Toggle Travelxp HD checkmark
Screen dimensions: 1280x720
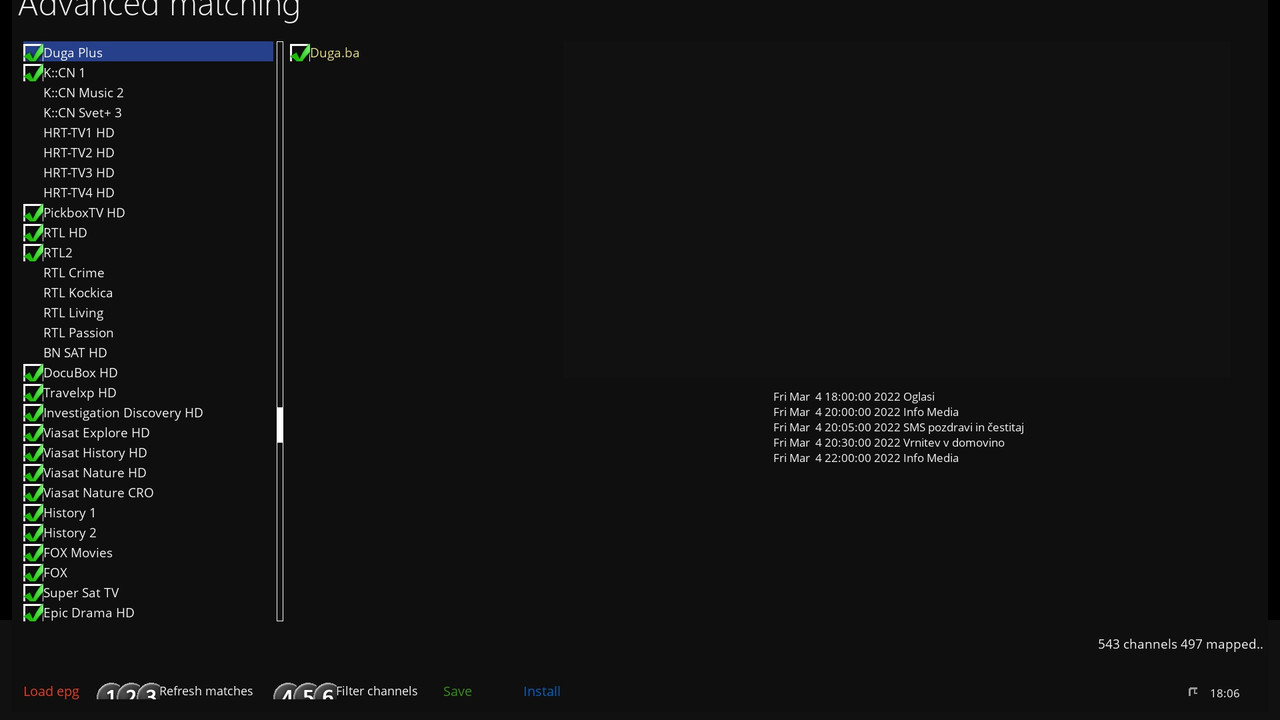[x=33, y=392]
